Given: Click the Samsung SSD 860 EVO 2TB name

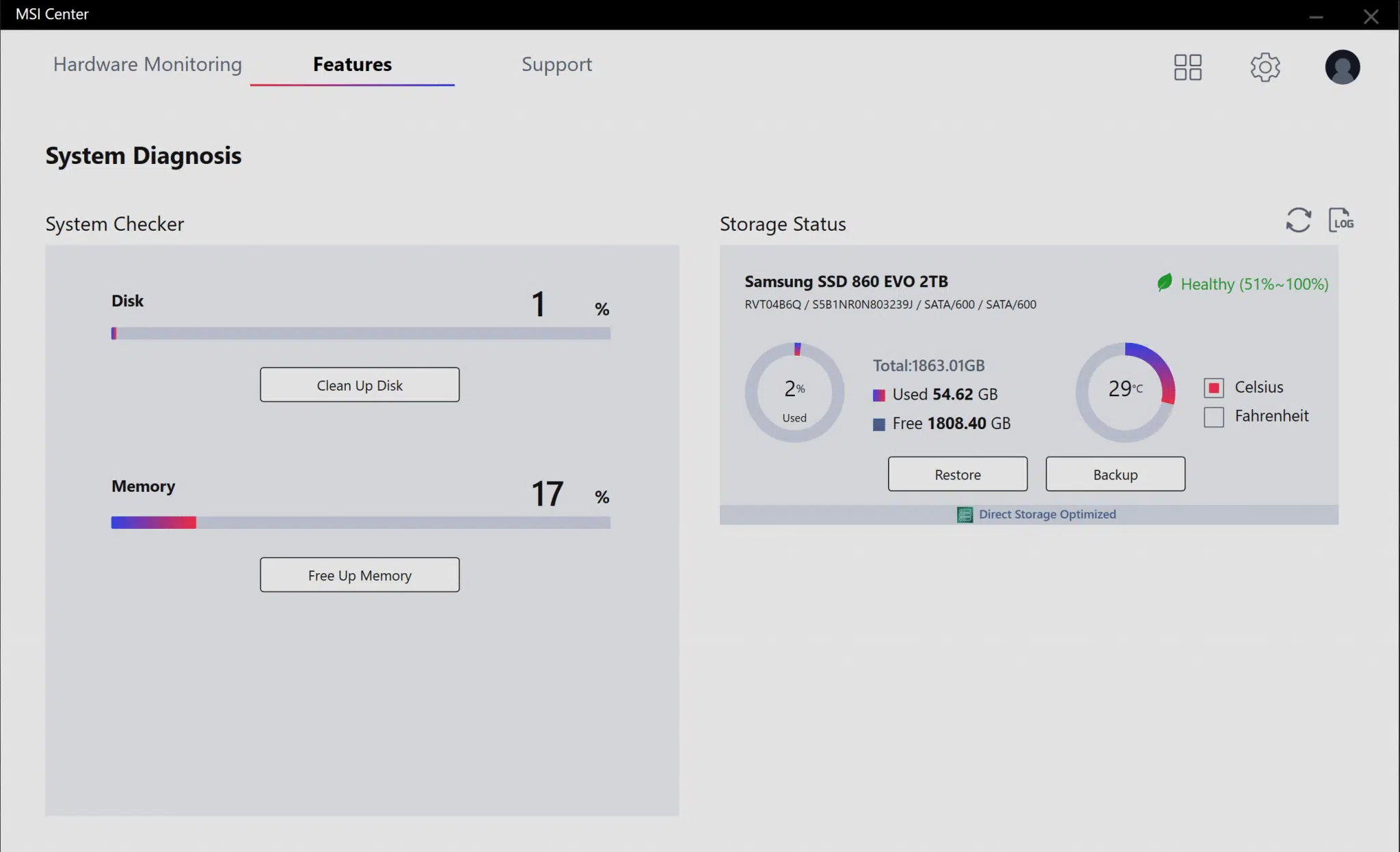Looking at the screenshot, I should click(x=846, y=281).
